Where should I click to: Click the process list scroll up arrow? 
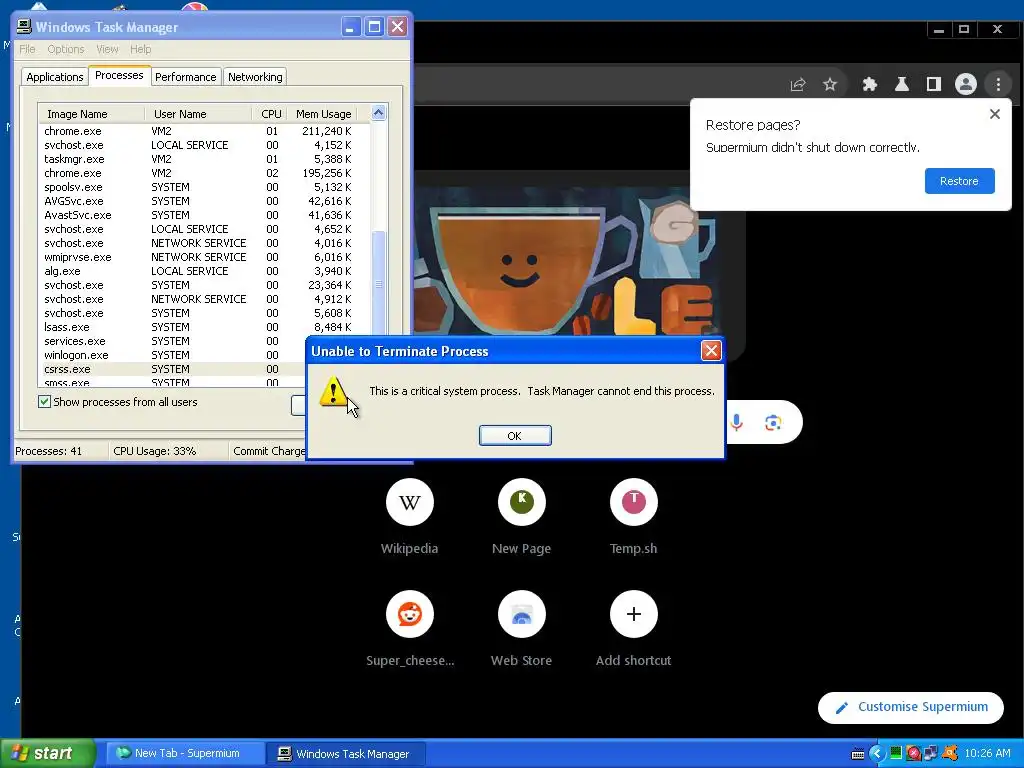click(x=378, y=113)
